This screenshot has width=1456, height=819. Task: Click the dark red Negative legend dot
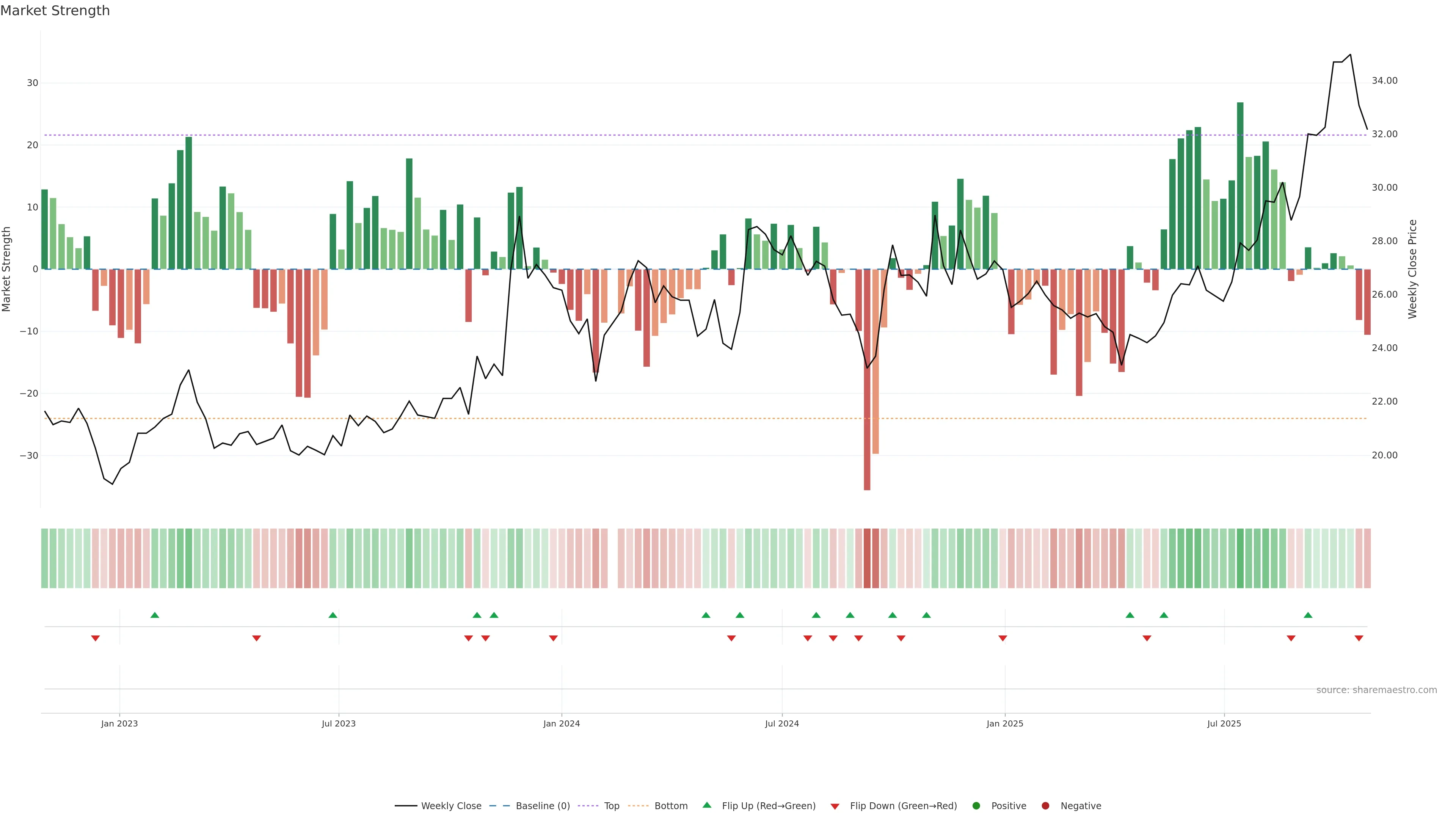click(1045, 806)
